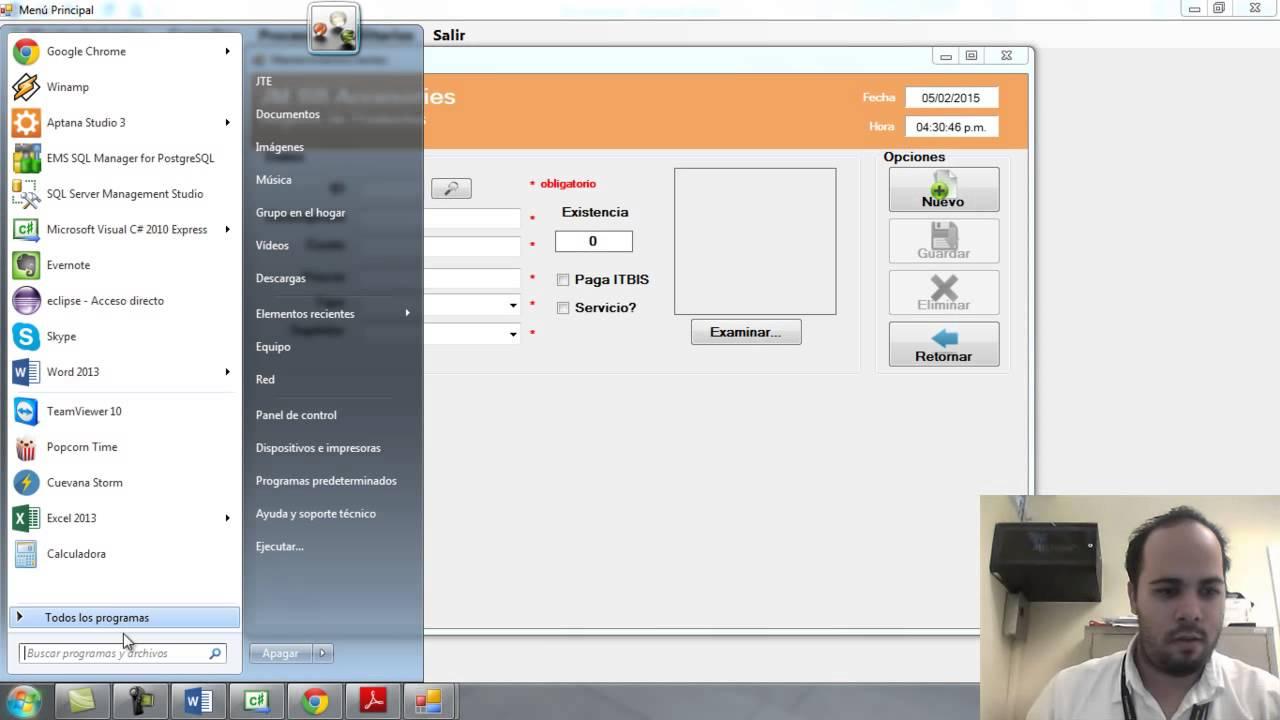The height and width of the screenshot is (720, 1280).
Task: Click the magnifier search button in form
Action: (x=451, y=188)
